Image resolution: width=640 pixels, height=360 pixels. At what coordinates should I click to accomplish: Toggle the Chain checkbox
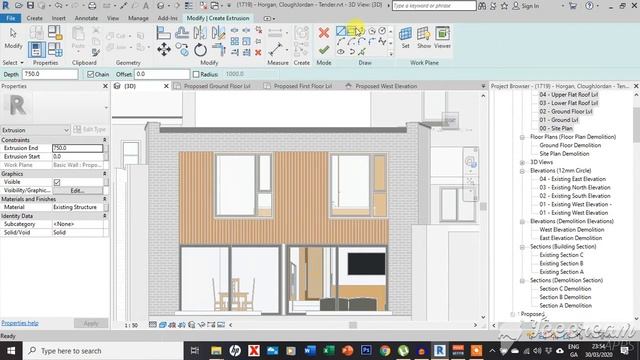91,74
